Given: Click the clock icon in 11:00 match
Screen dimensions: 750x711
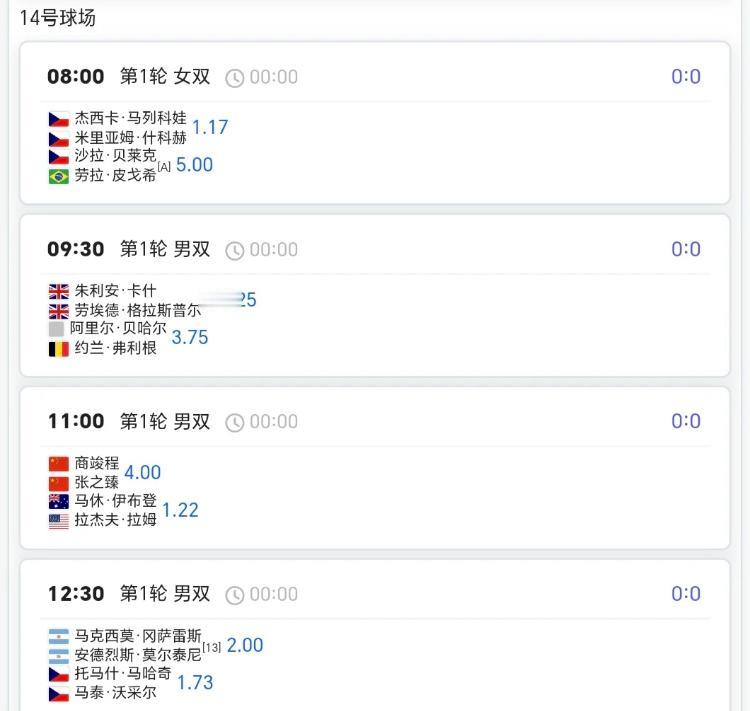Looking at the screenshot, I should pyautogui.click(x=234, y=422).
